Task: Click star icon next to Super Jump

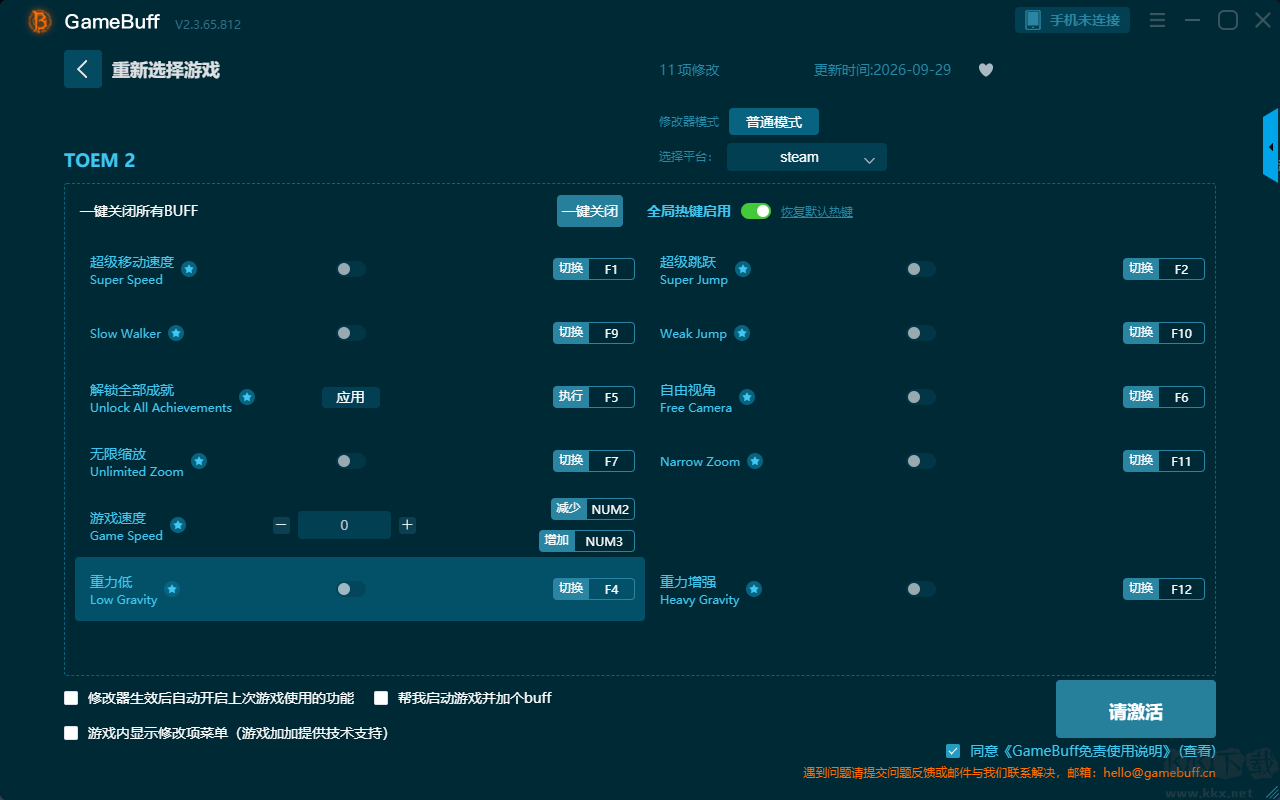Action: [743, 269]
